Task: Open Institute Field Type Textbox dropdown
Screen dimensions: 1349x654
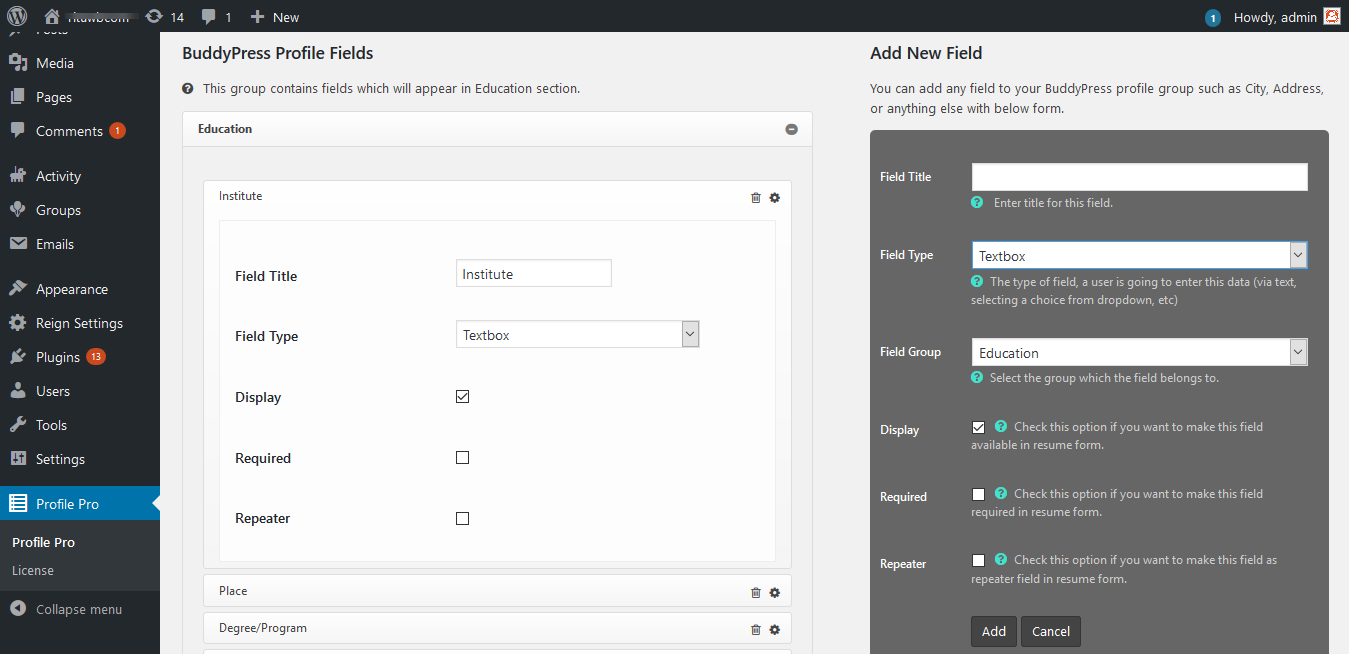Action: point(577,334)
